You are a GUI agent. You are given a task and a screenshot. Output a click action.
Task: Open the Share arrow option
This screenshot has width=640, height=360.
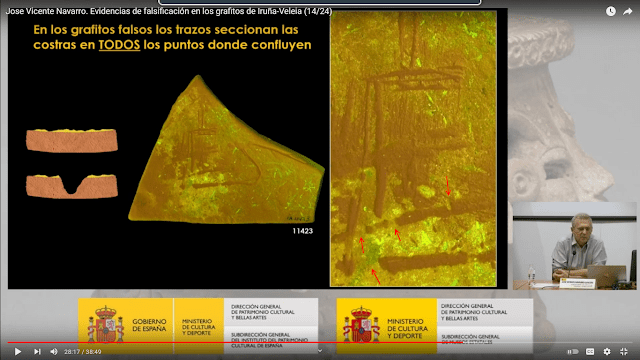coord(627,11)
